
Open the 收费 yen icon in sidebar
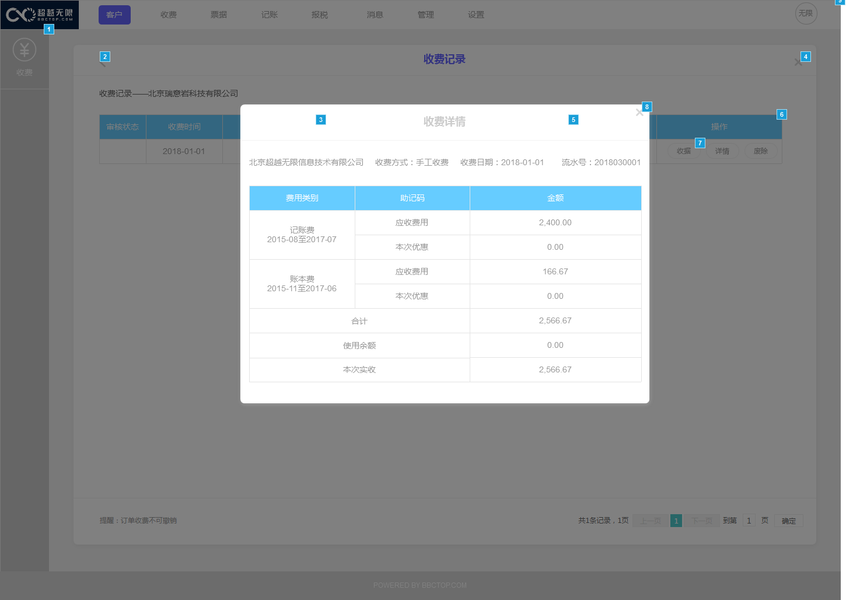pyautogui.click(x=24, y=50)
